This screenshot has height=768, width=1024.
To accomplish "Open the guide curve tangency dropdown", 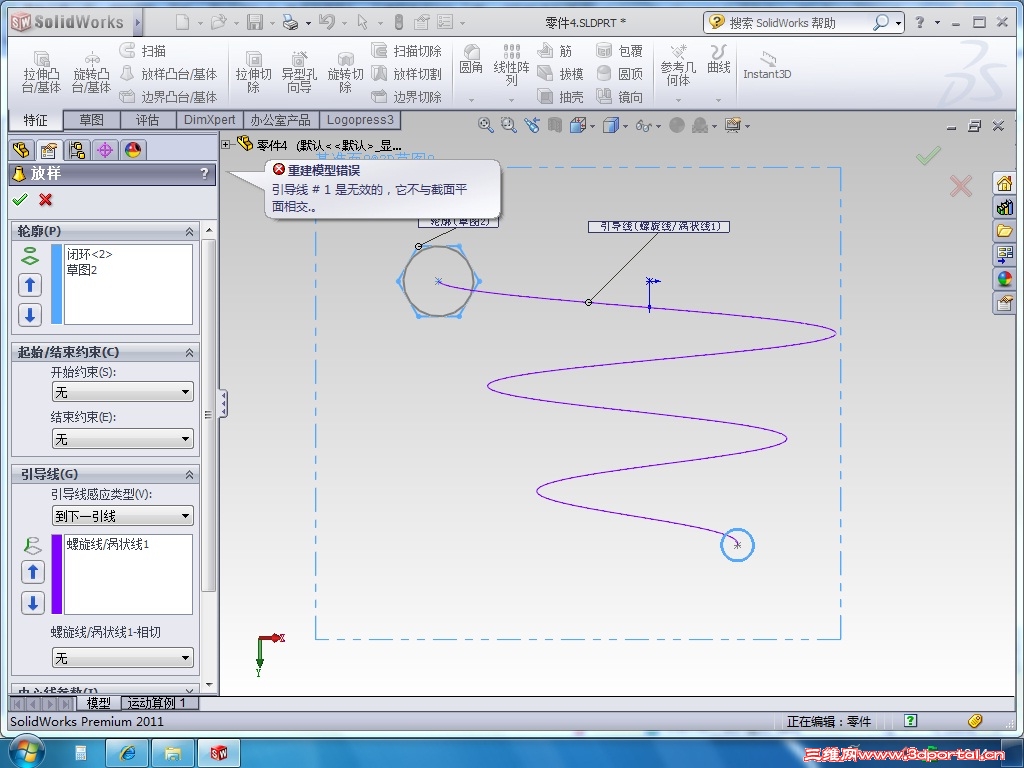I will click(x=123, y=657).
